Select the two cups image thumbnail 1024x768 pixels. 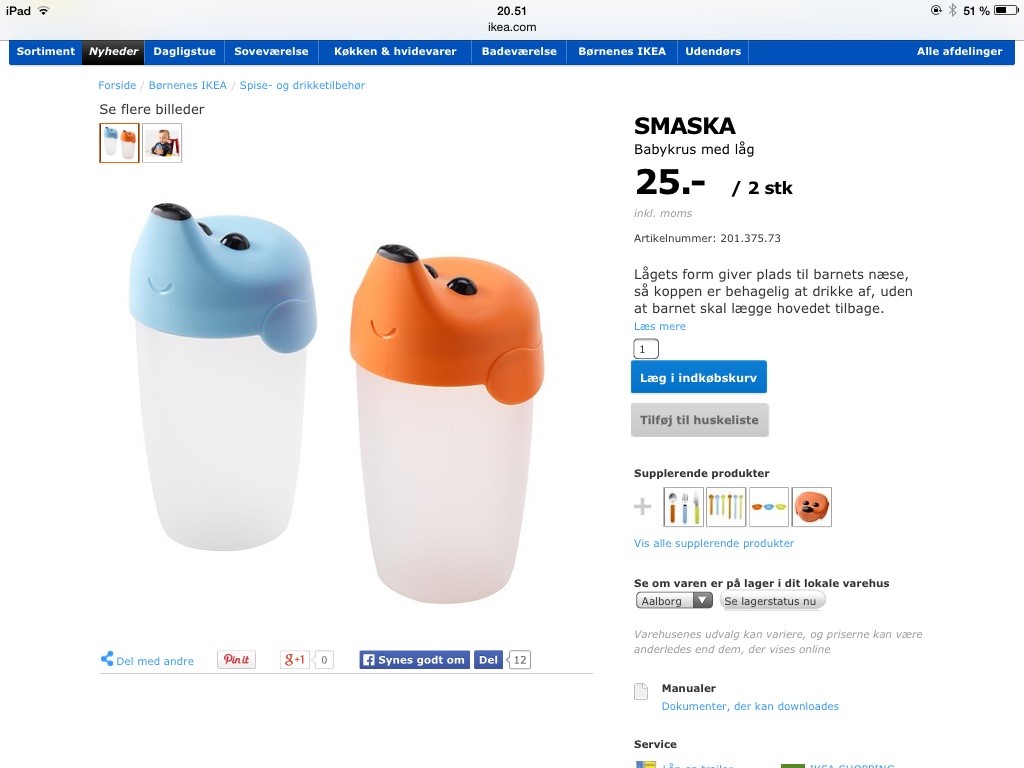[x=120, y=143]
